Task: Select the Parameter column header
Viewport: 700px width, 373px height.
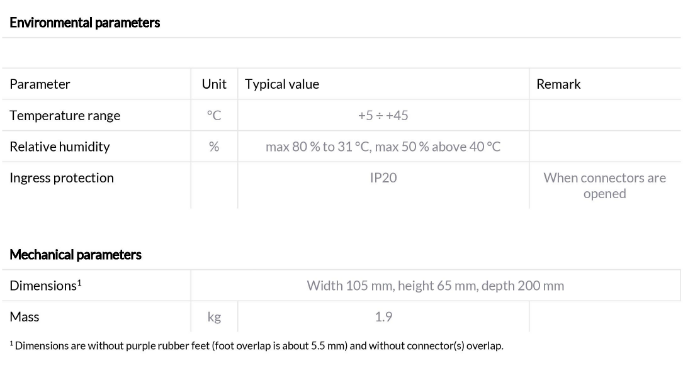Action: pyautogui.click(x=40, y=84)
